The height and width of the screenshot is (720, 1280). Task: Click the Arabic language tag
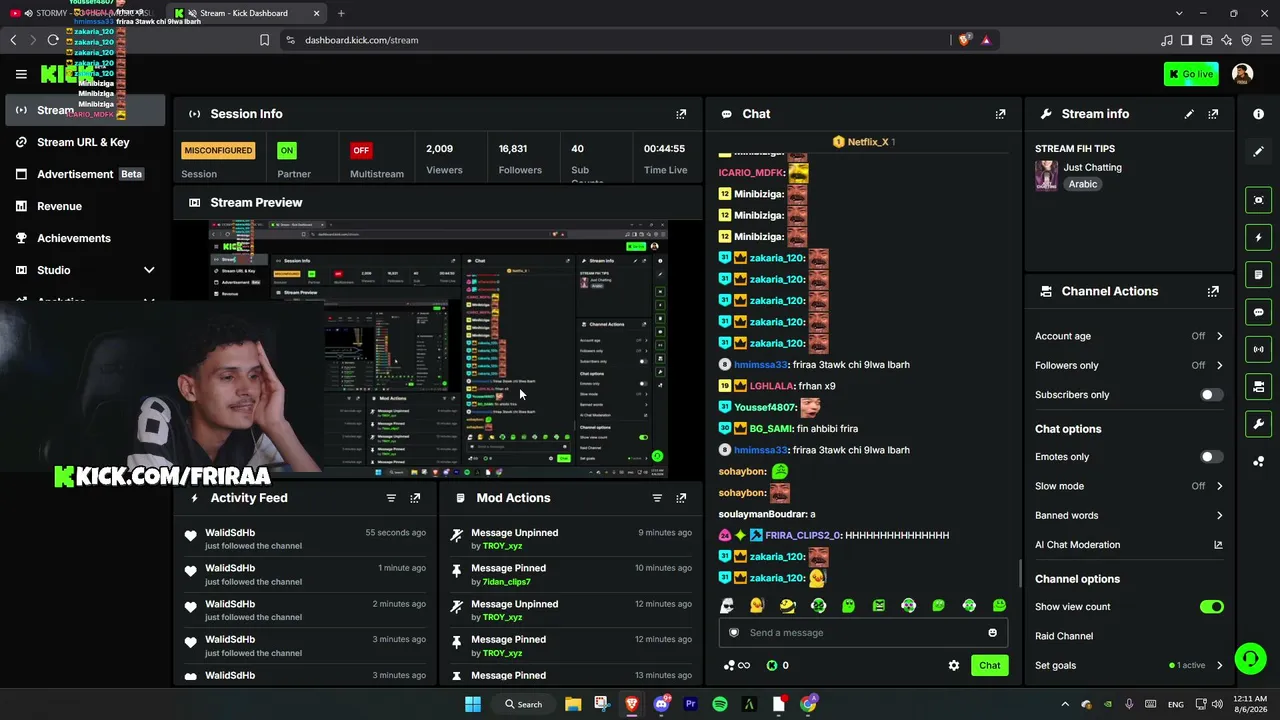click(x=1083, y=184)
